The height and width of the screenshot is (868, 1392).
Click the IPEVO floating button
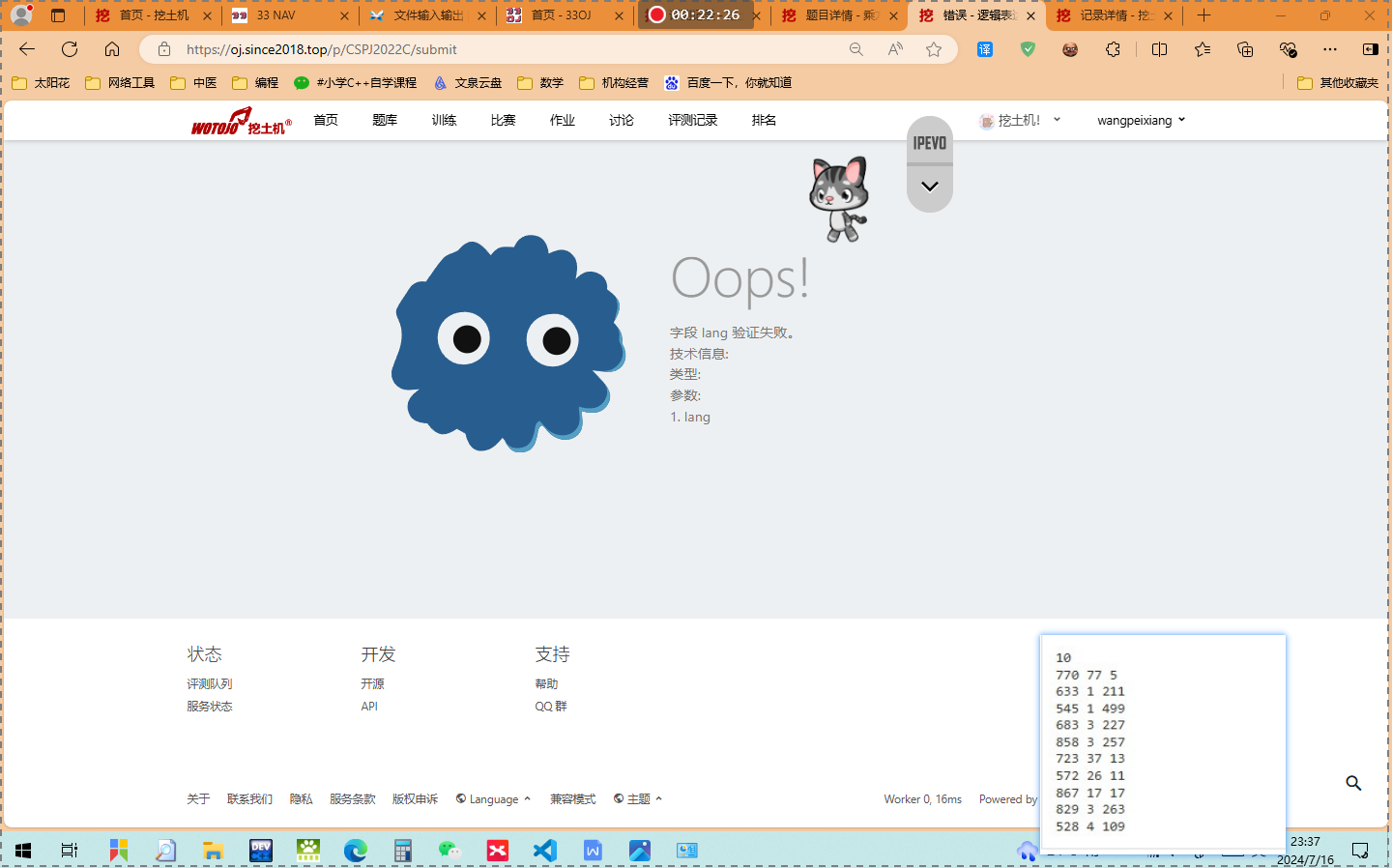tap(930, 142)
